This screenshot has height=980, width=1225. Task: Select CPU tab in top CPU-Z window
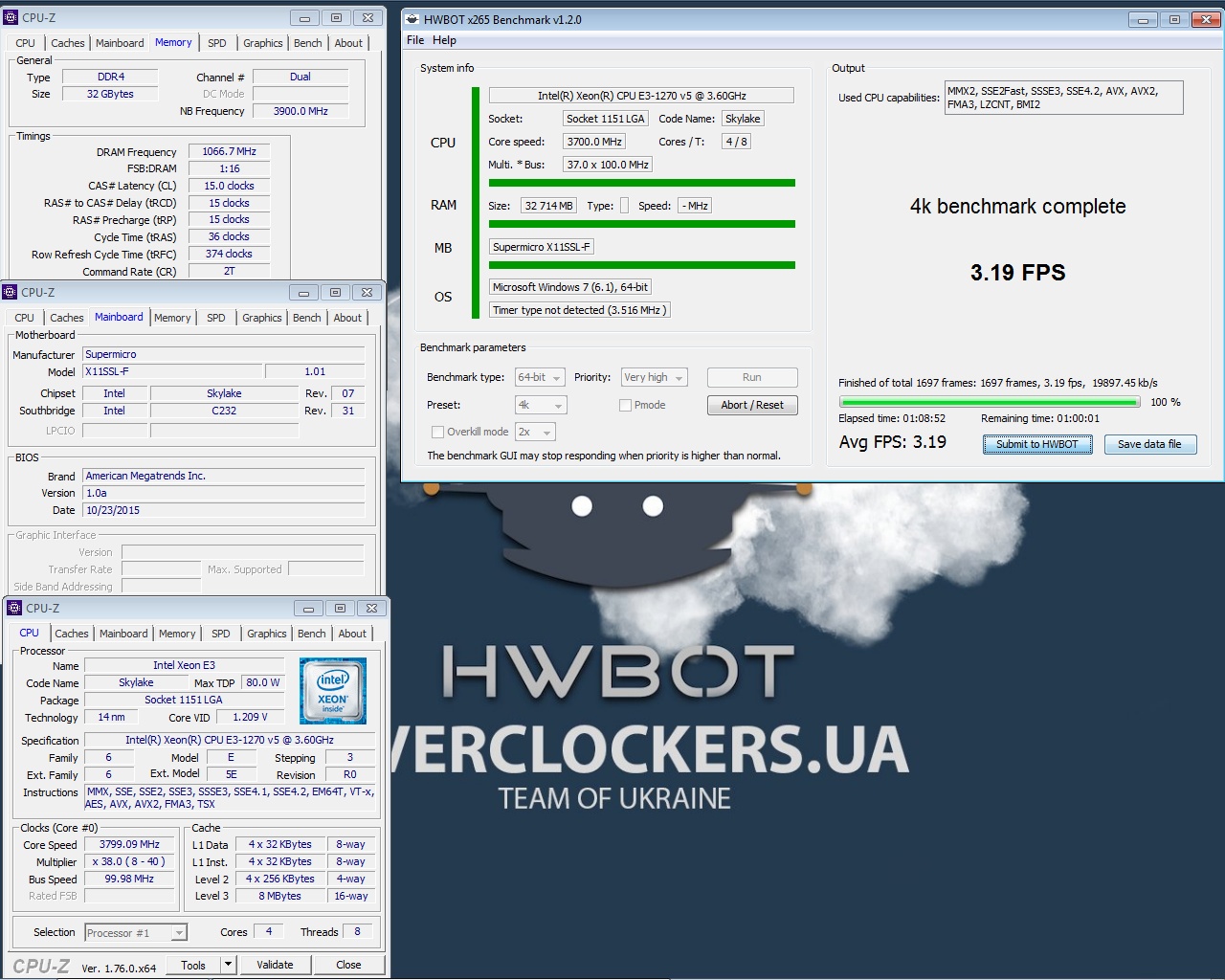coord(25,43)
